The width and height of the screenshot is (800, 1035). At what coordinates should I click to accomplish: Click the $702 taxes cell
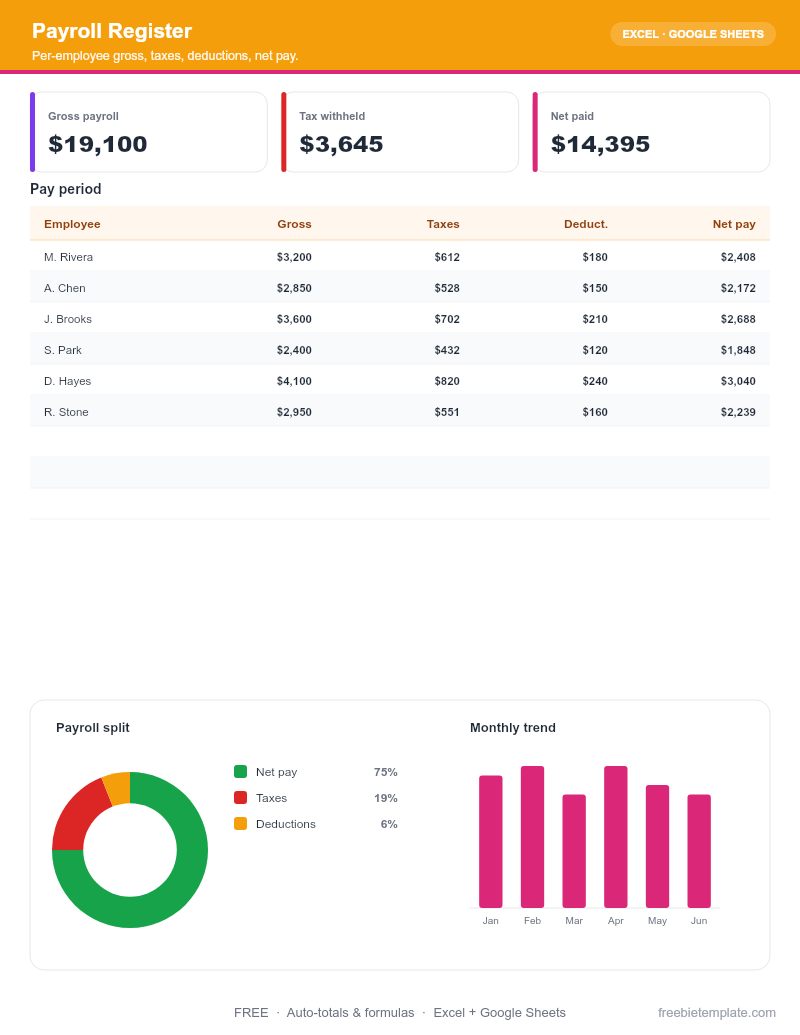447,319
